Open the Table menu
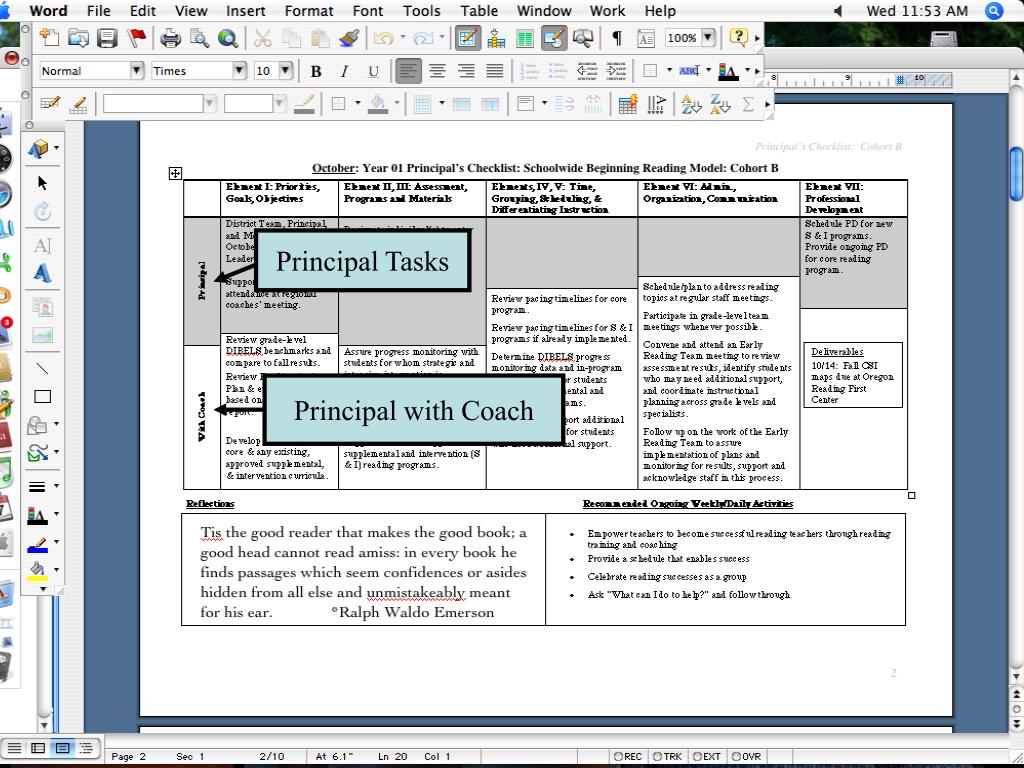The width and height of the screenshot is (1024, 768). tap(479, 11)
